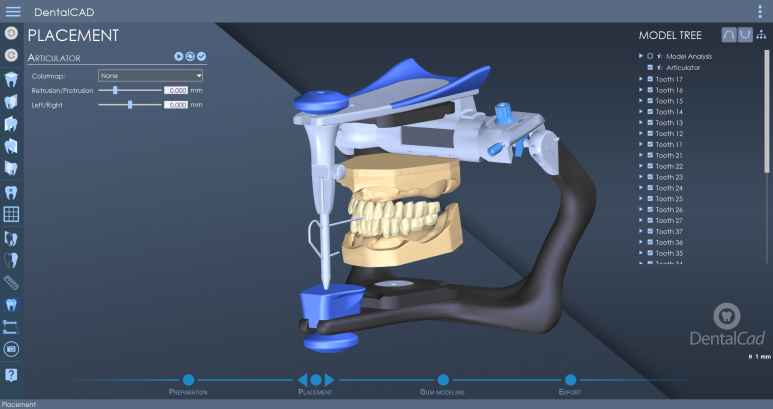Viewport: 773px width, 409px height.
Task: Click the Retrusion/Protrusion slider handle
Action: pyautogui.click(x=116, y=90)
